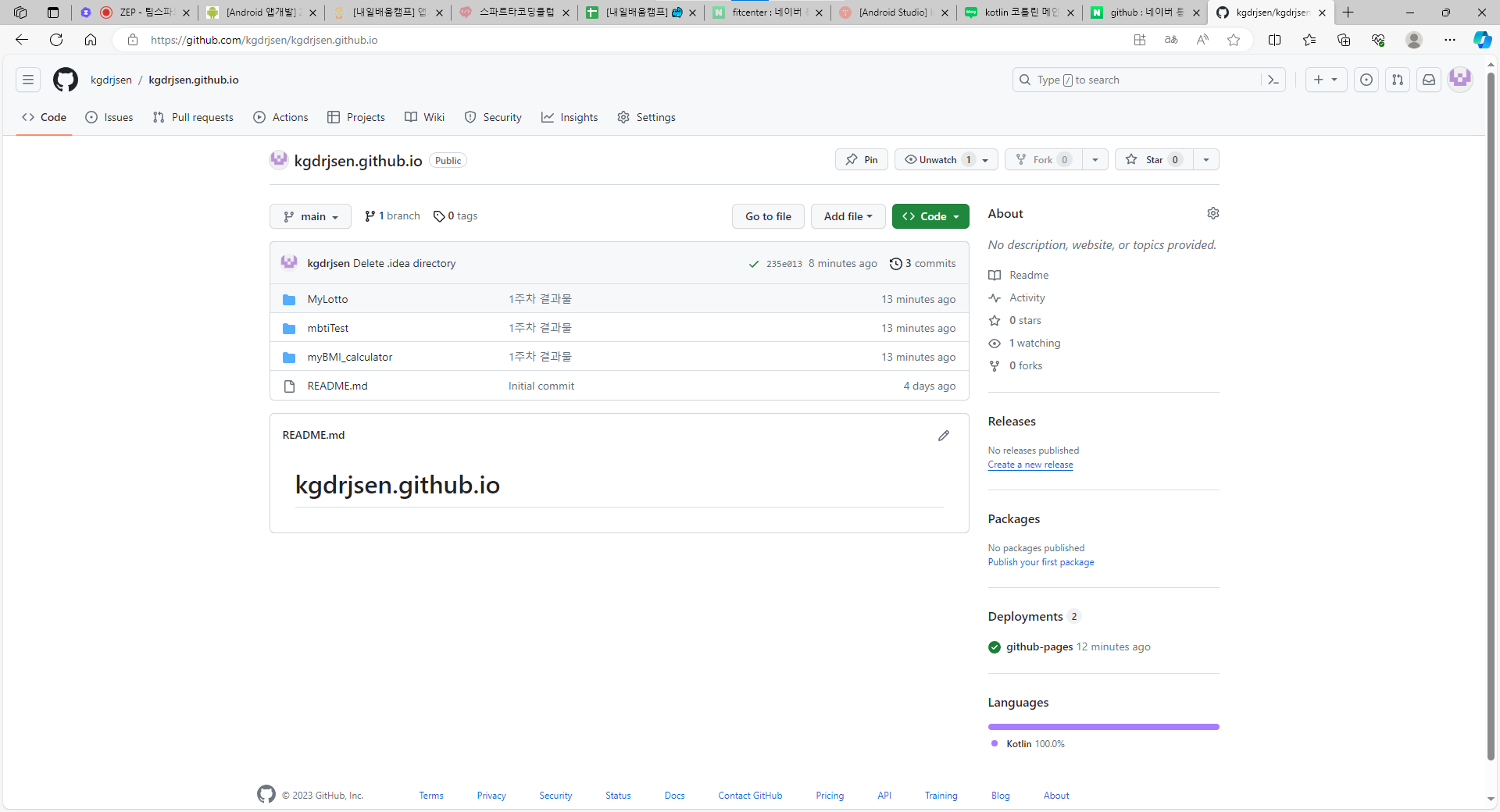The image size is (1500, 812).
Task: Click the Create a new release link
Action: click(1030, 465)
